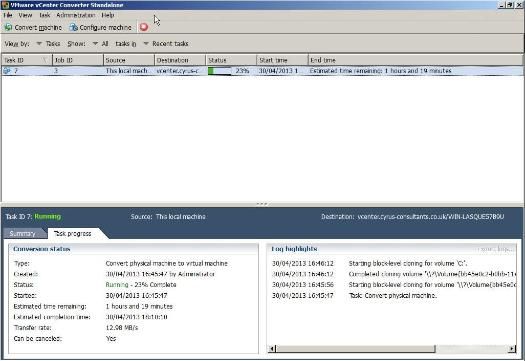Click the VMware Converter title bar icon
This screenshot has height=361, width=525.
(5, 5)
